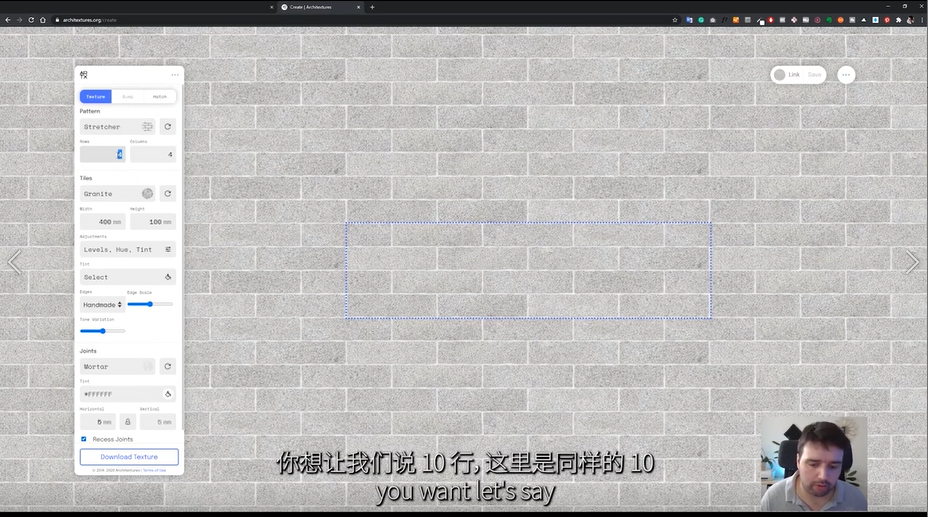Open the browser Extensions puzzle icon
This screenshot has height=517, width=928.
tap(898, 20)
